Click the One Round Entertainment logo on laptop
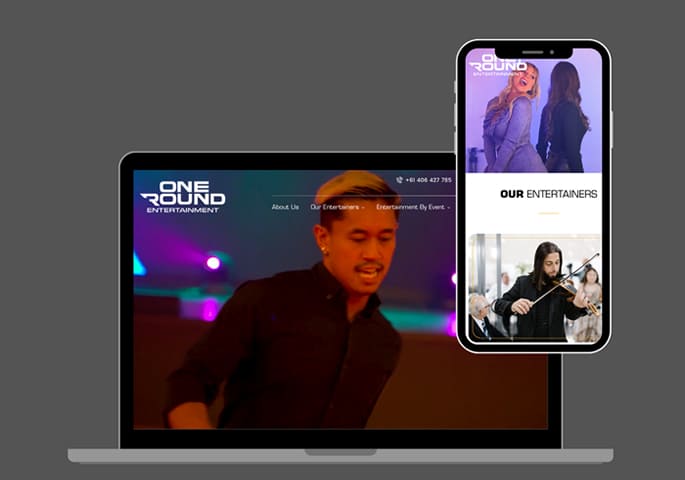 [182, 196]
